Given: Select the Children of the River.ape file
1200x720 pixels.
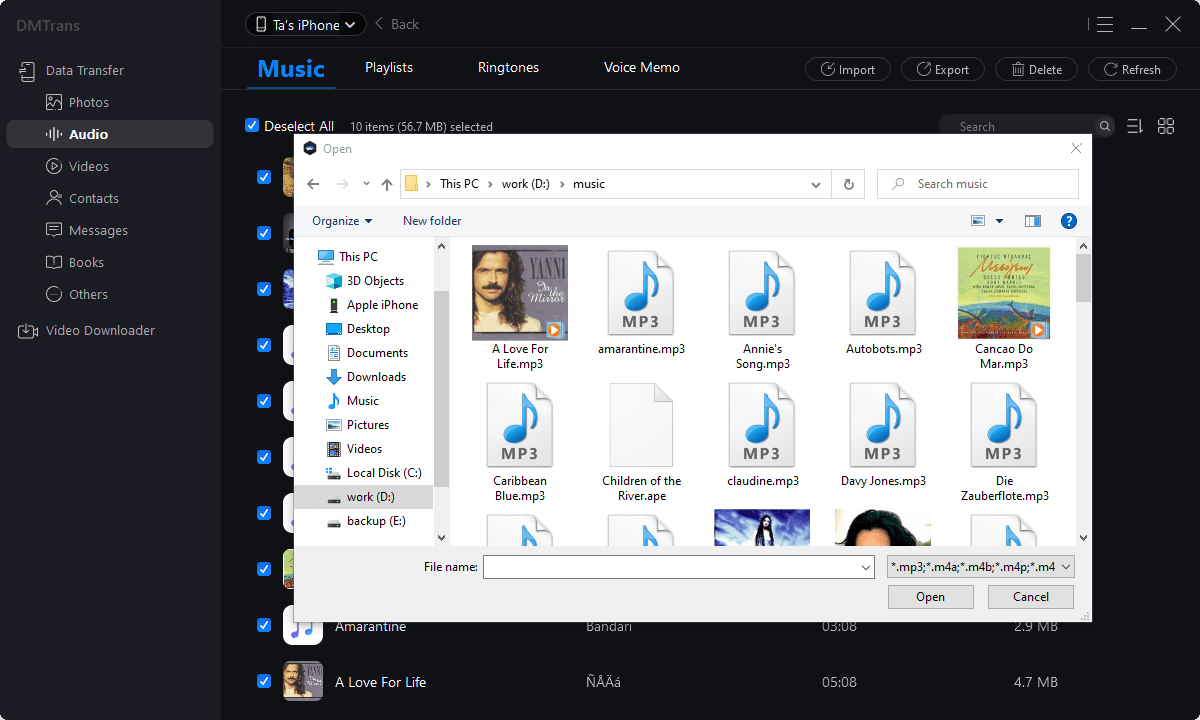Looking at the screenshot, I should tap(641, 442).
